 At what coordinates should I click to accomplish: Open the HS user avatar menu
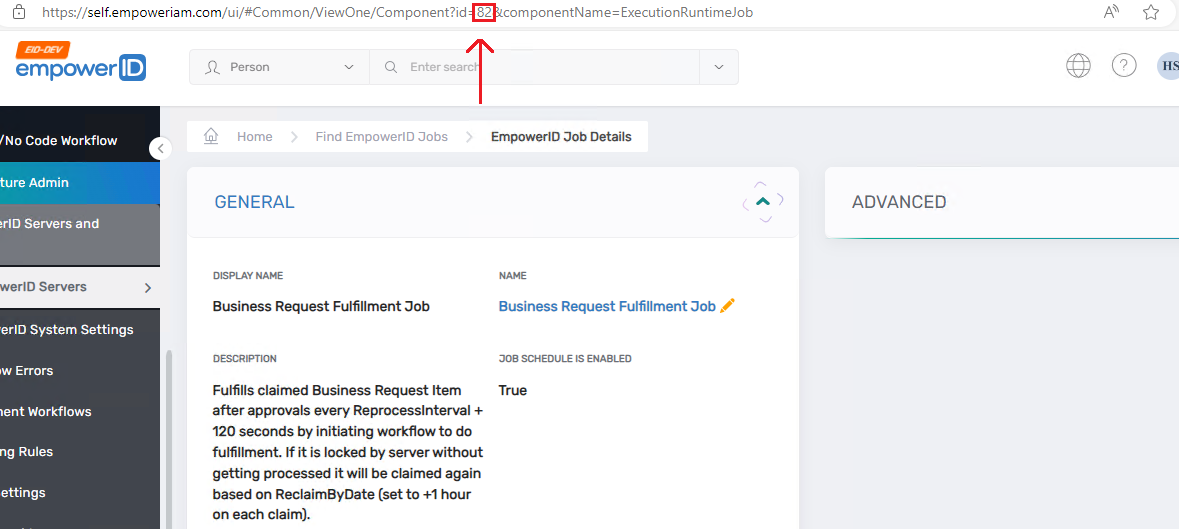pyautogui.click(x=1168, y=66)
